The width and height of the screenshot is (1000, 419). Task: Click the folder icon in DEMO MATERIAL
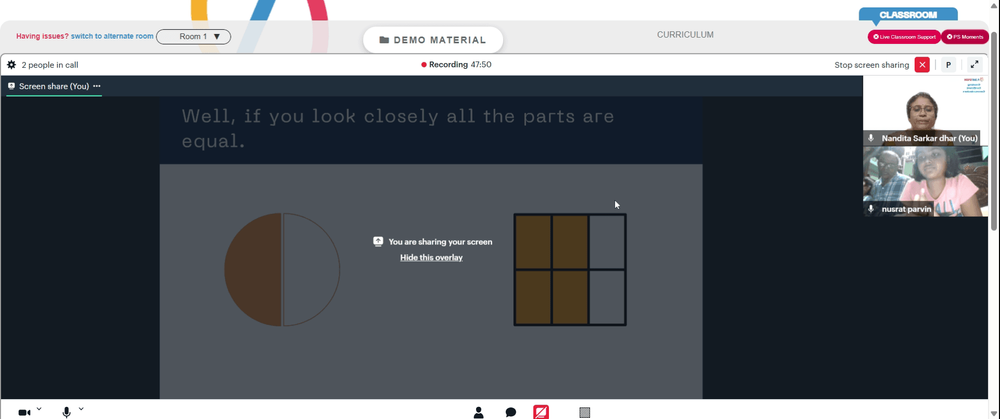tap(384, 40)
